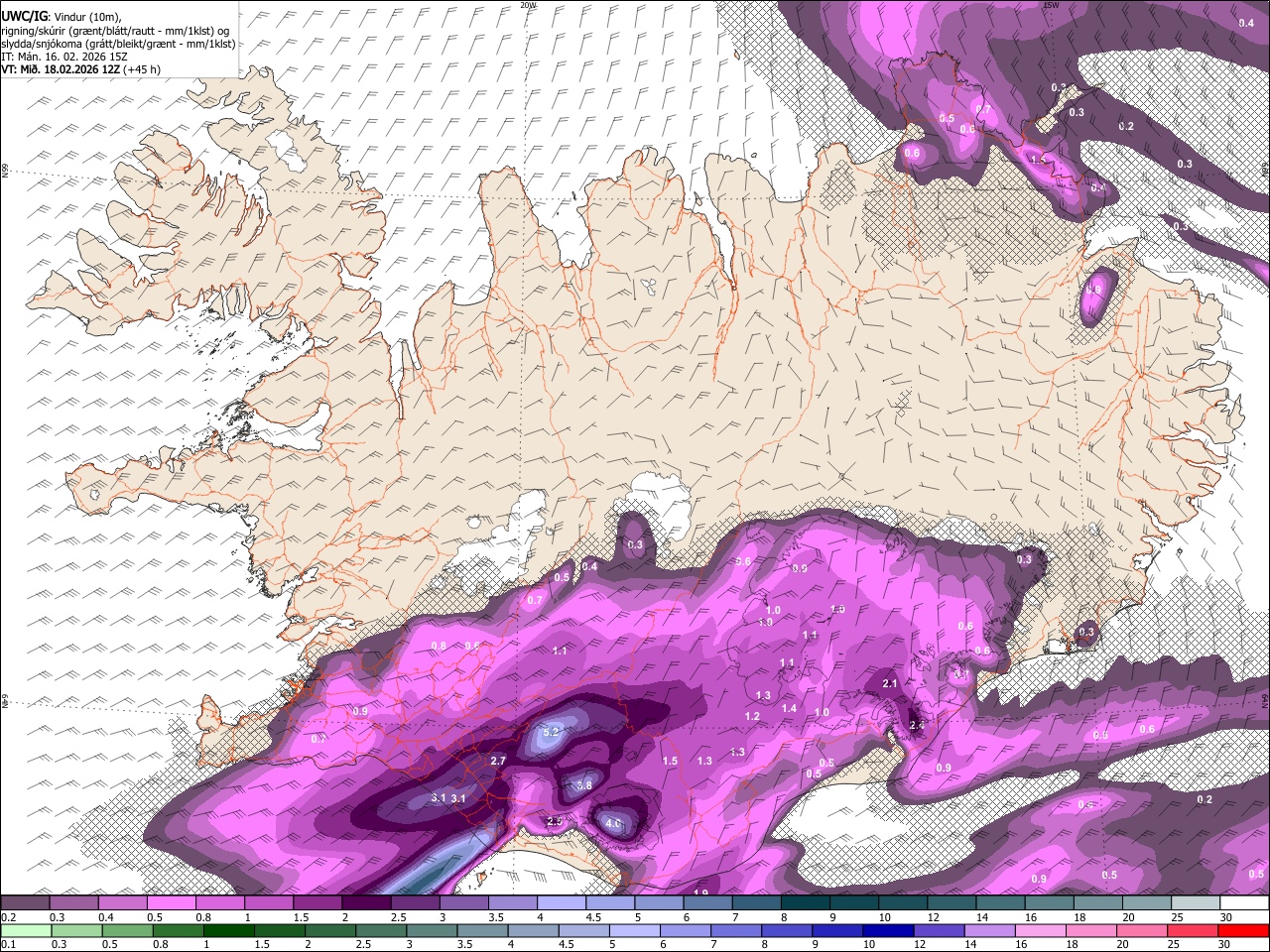The height and width of the screenshot is (952, 1270).
Task: Click the rain swatch between 25 and 30
Action: coord(1194,930)
